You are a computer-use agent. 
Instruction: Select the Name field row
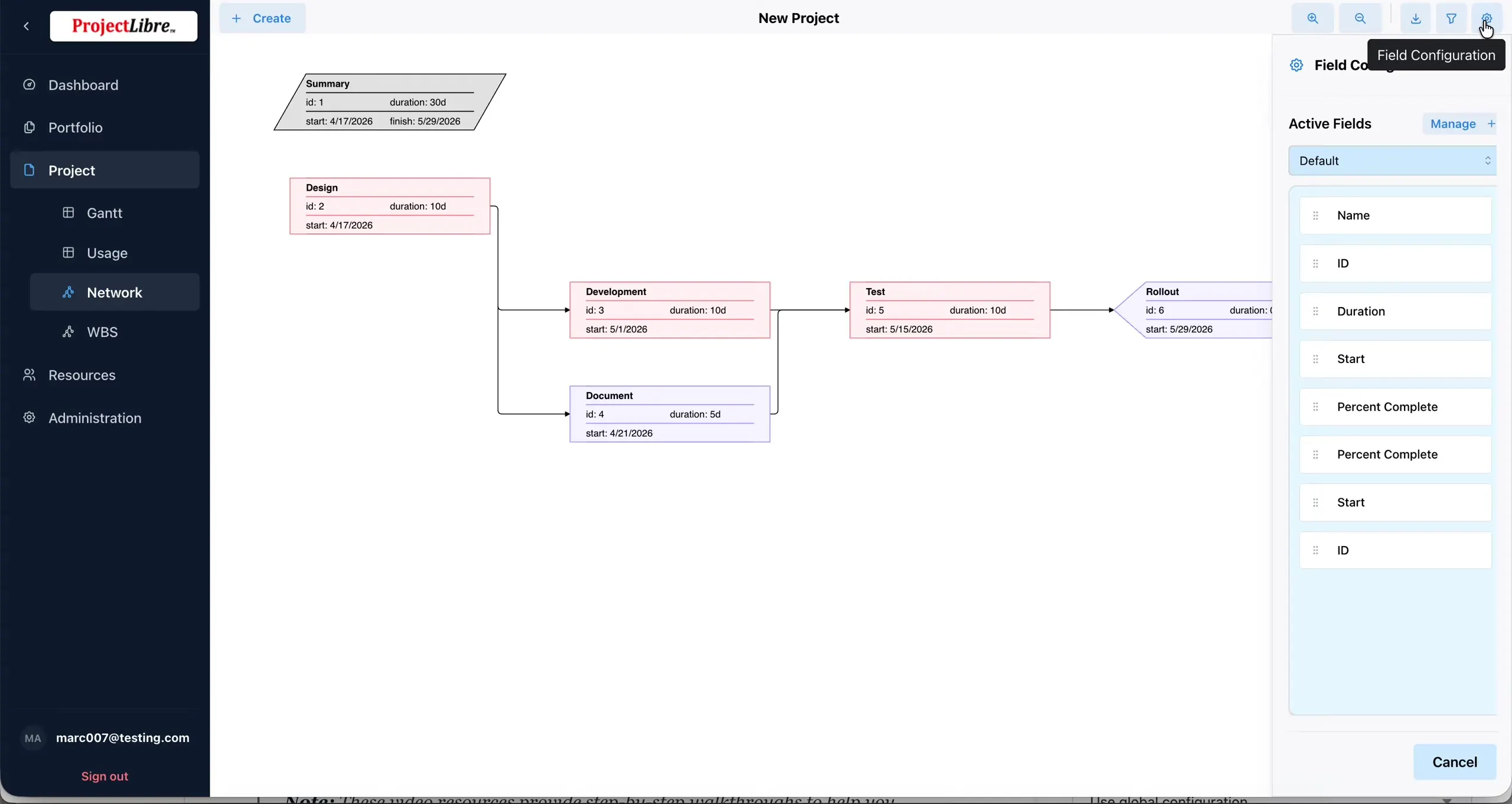coord(1395,215)
